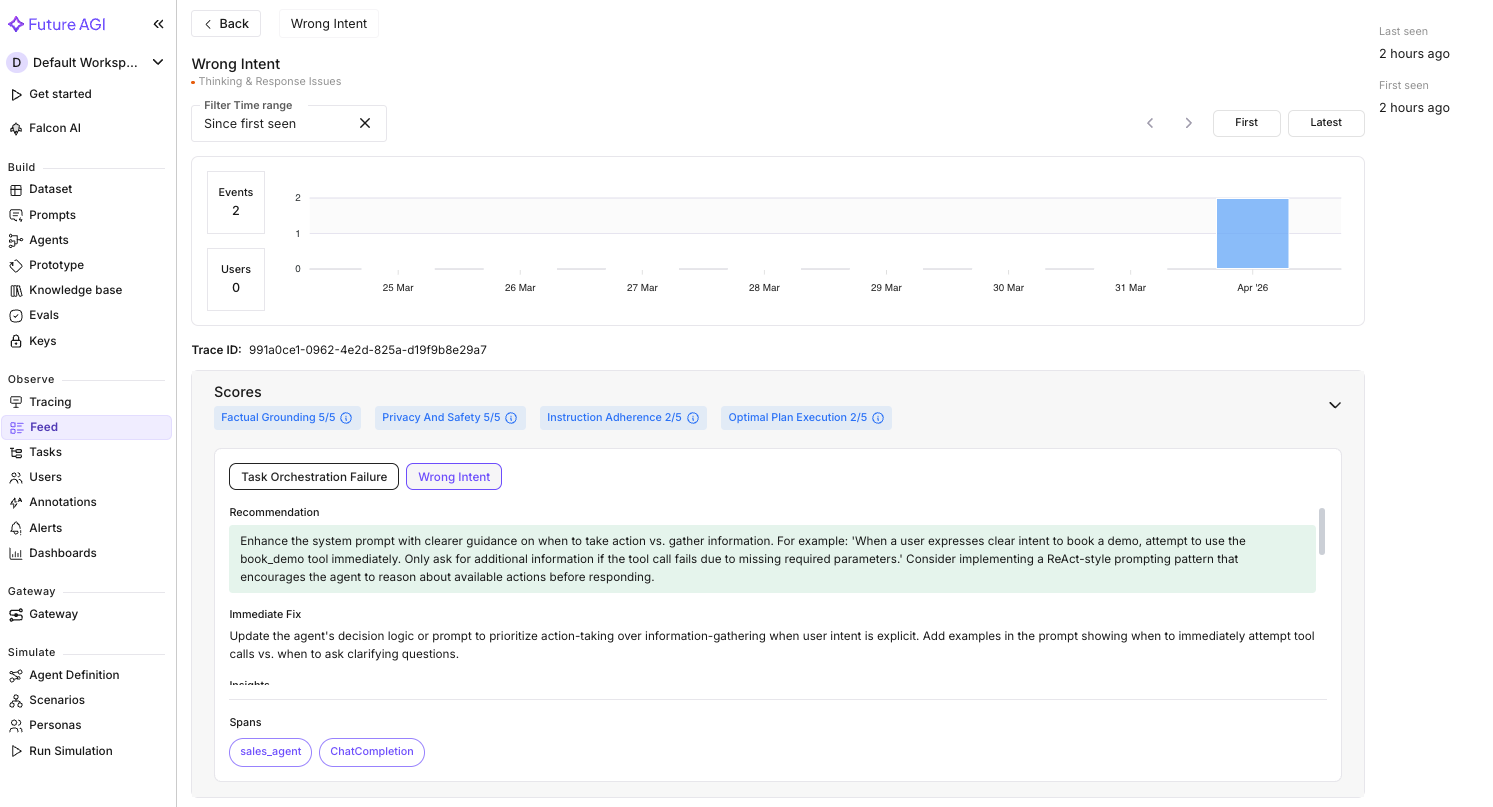Click the Back button

pos(225,22)
